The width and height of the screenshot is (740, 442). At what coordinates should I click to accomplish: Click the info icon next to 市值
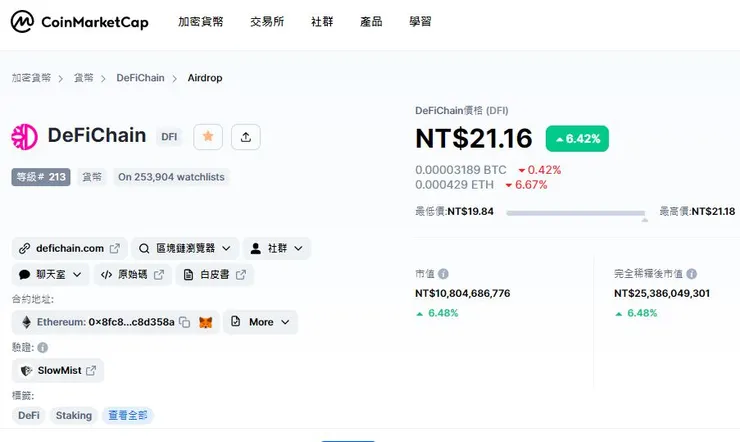coord(443,274)
